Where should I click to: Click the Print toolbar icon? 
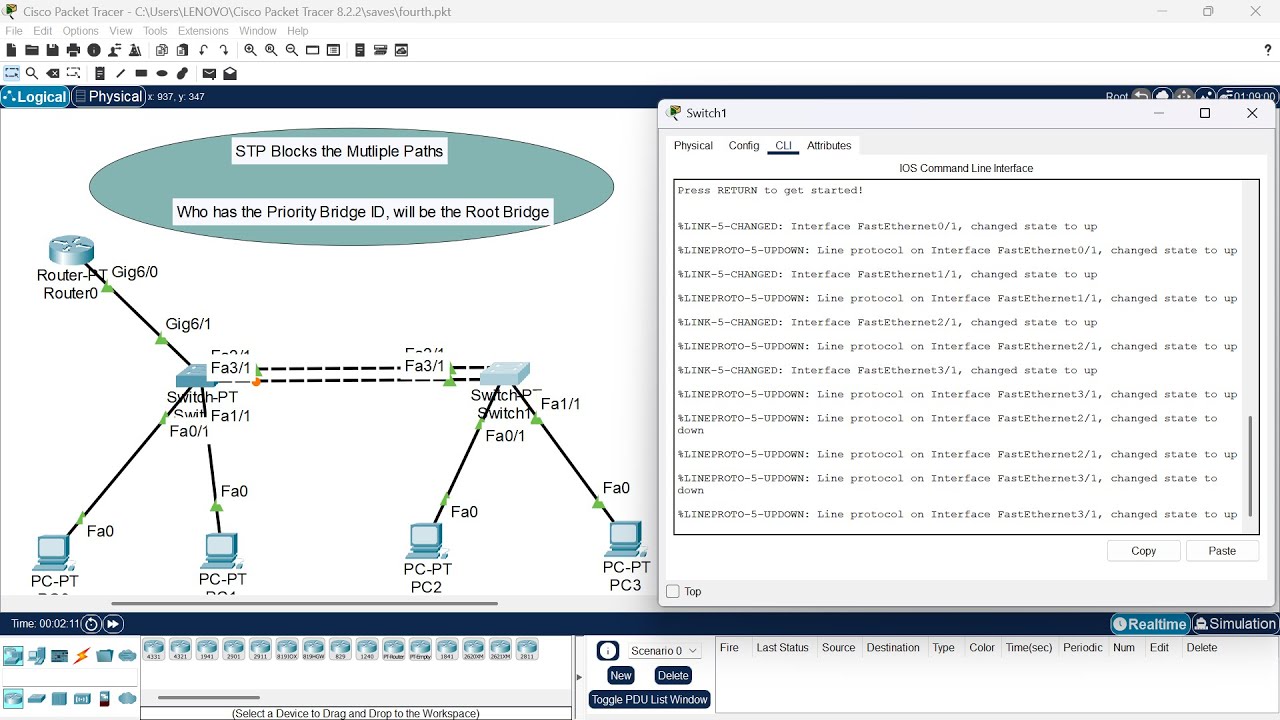click(73, 50)
